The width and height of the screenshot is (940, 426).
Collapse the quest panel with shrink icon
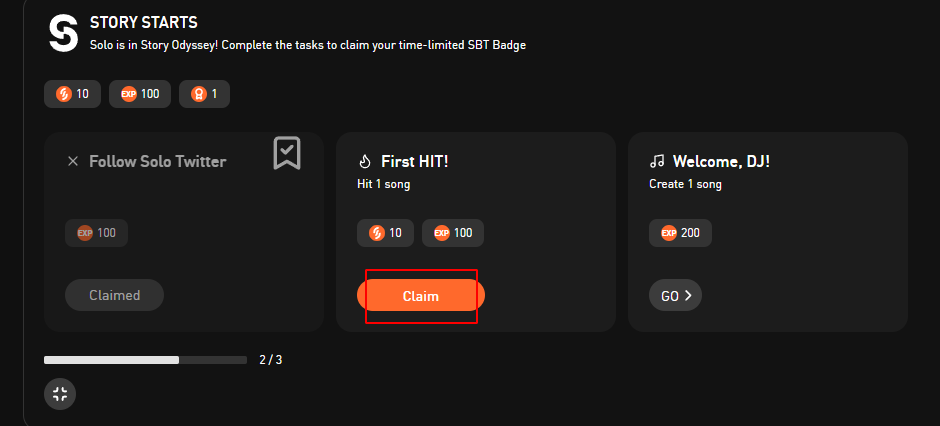(x=60, y=394)
